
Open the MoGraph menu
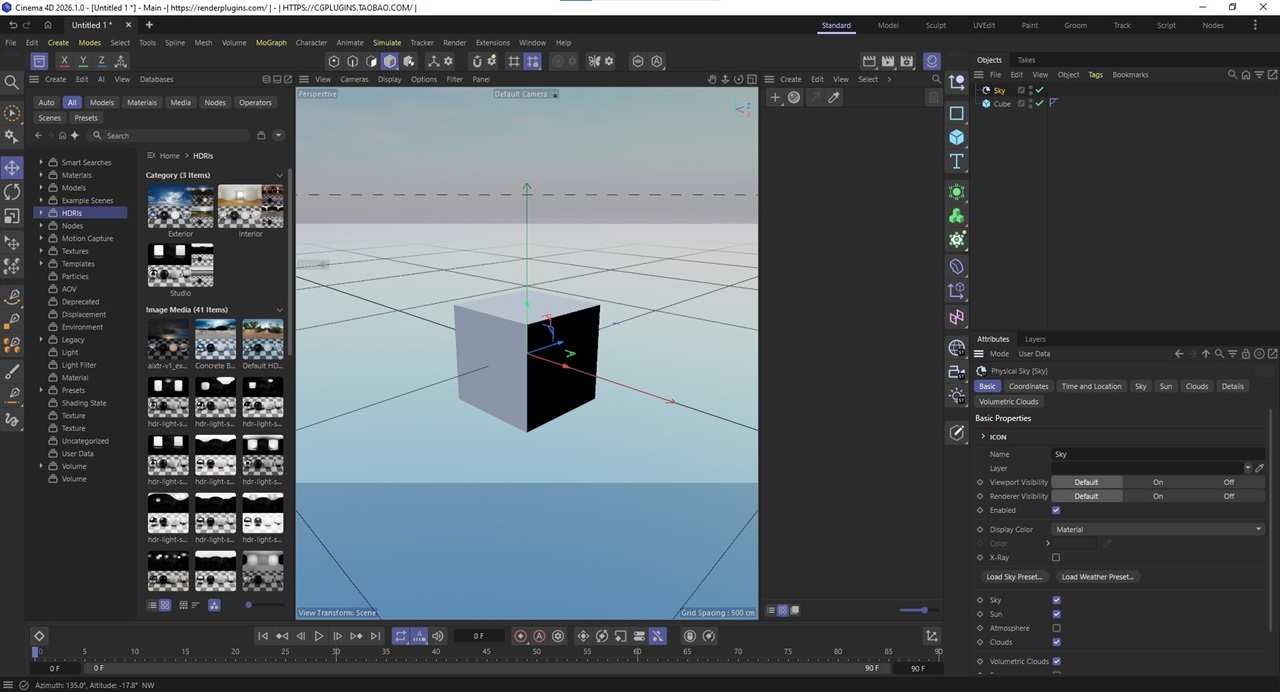(x=271, y=43)
